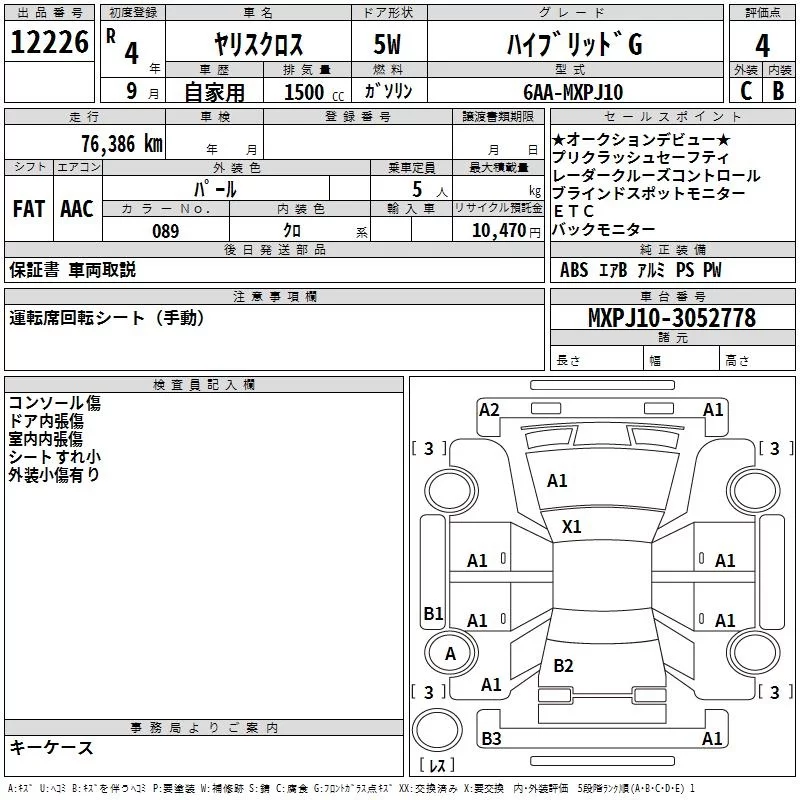Click the door type value 5W
Viewport: 800px width, 800px height.
387,44
